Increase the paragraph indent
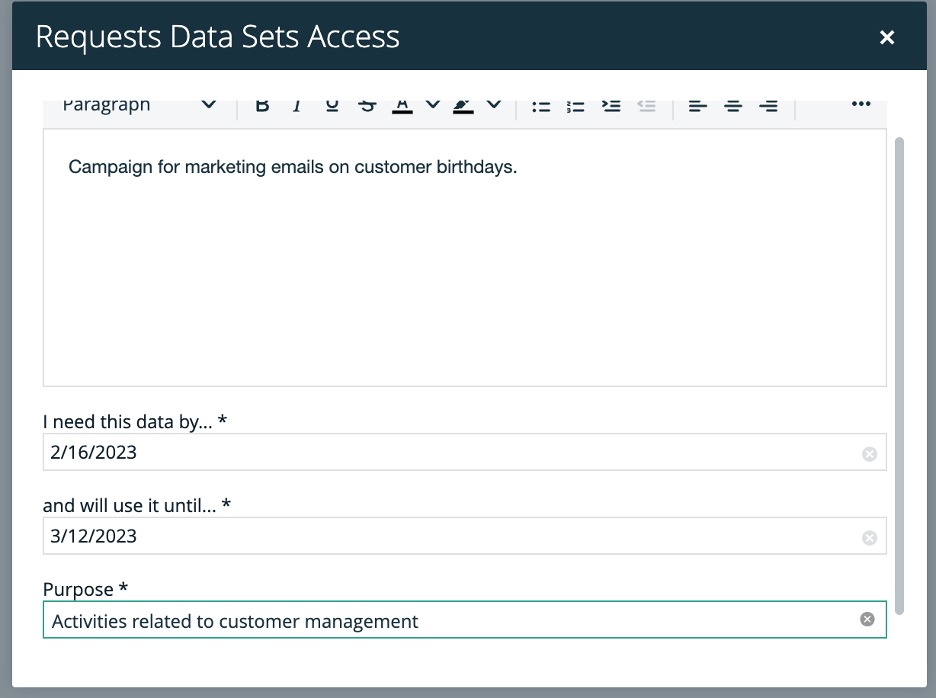936x698 pixels. click(611, 106)
